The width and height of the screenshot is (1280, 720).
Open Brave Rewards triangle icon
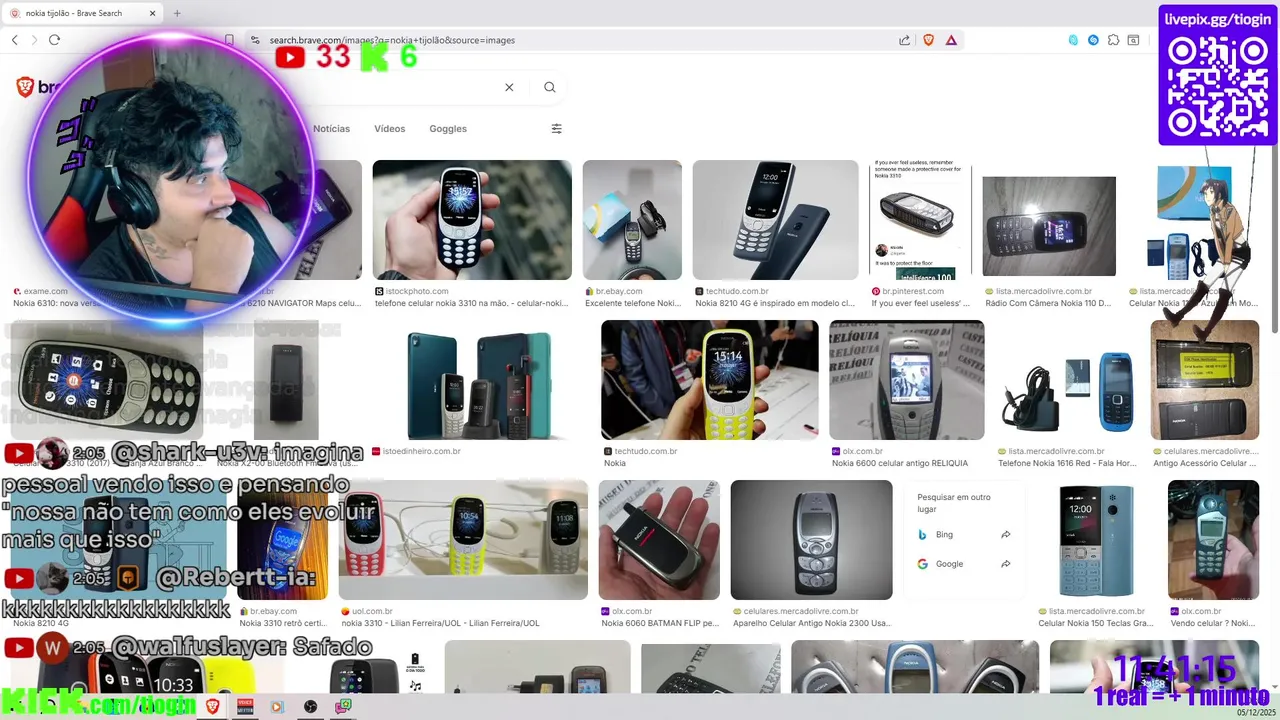(x=951, y=40)
